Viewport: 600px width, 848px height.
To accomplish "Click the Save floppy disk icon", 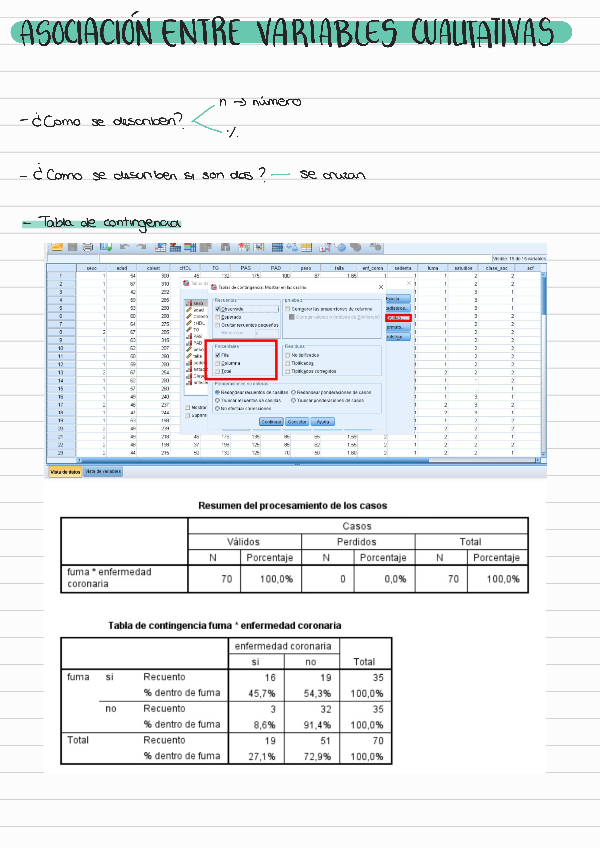I will coord(73,247).
